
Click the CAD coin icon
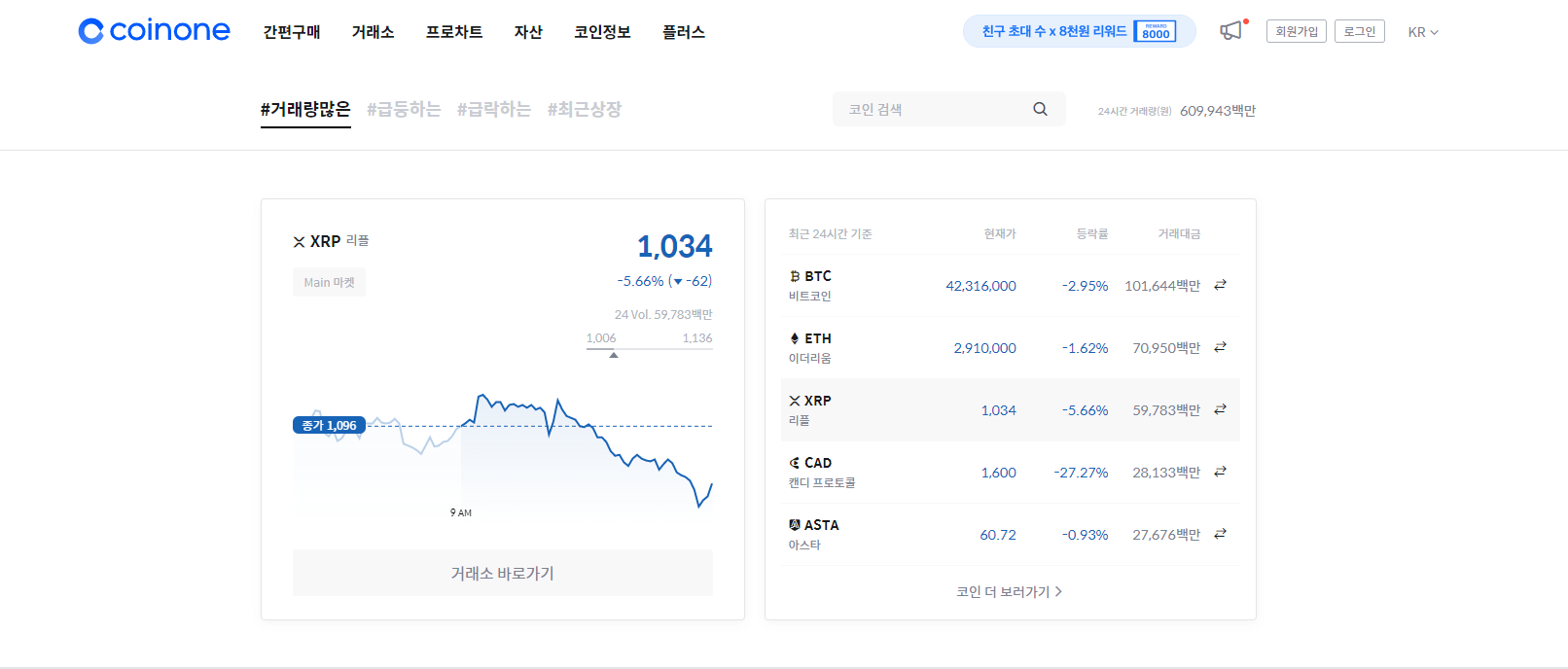coord(795,463)
